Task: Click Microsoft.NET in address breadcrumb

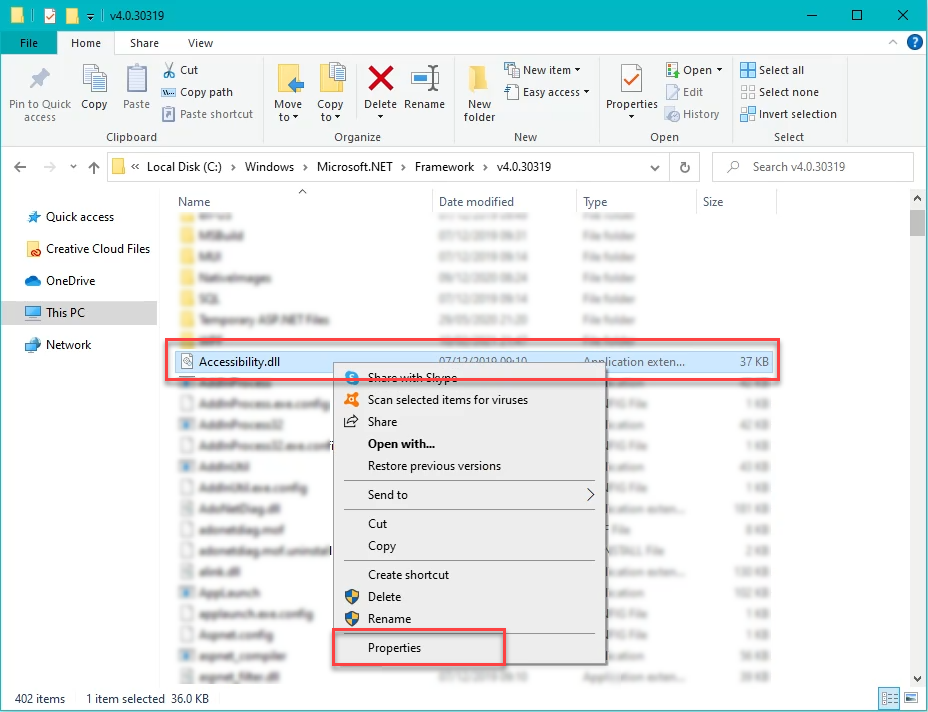Action: (x=355, y=167)
